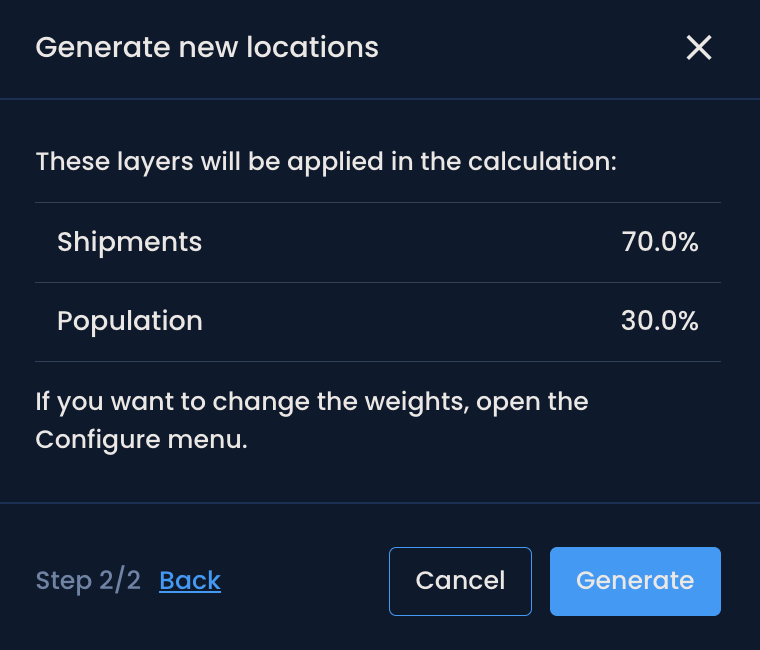Click the 'Generate new locations' dialog title

(x=207, y=47)
